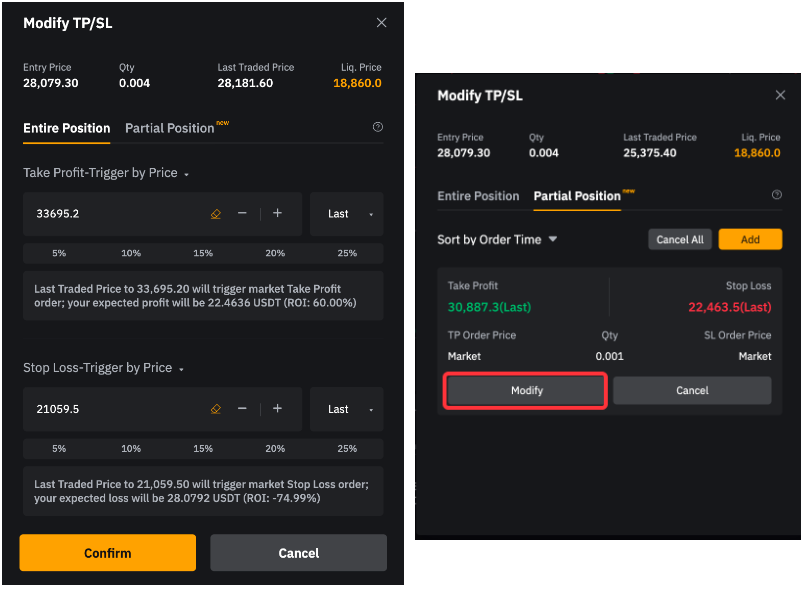This screenshot has width=804, height=589.
Task: Open Take Profit 'Last' trigger type dropdown
Action: (346, 214)
